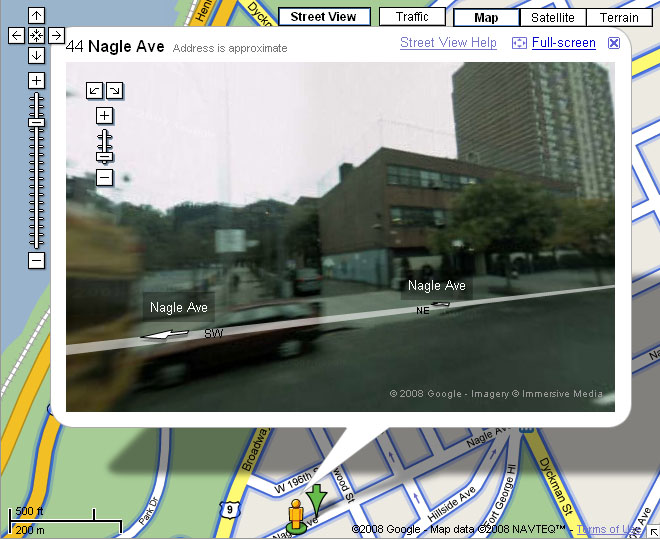Click the orange pegman on the map
The height and width of the screenshot is (540, 660).
click(x=296, y=516)
